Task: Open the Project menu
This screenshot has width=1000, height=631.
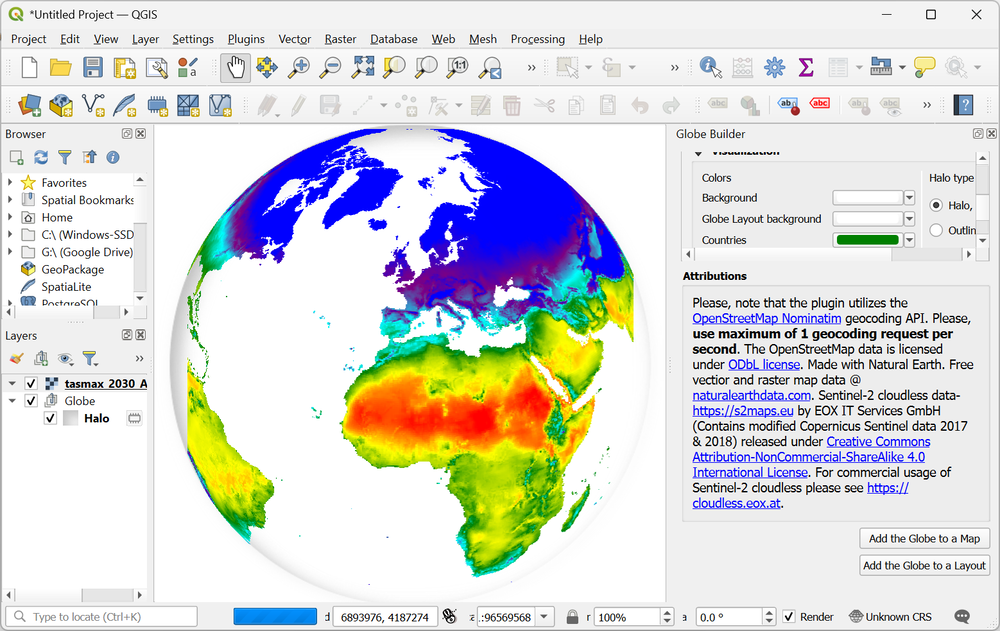Action: 29,39
